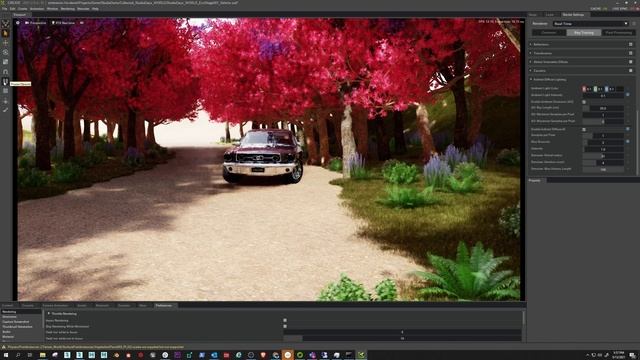Click the warning icon in status bar
This screenshot has width=640, height=360.
click(x=4, y=347)
